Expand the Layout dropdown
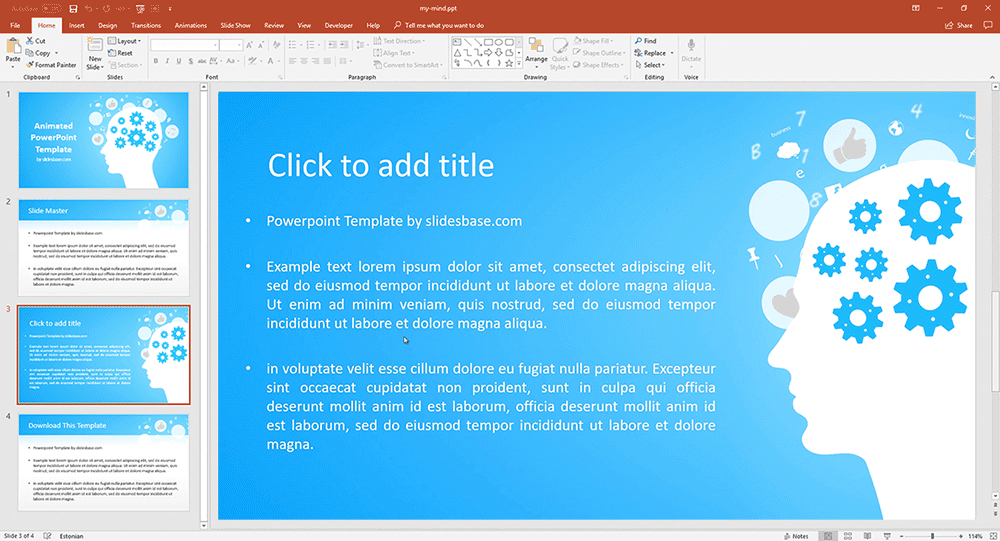Image resolution: width=1000 pixels, height=541 pixels. (127, 41)
